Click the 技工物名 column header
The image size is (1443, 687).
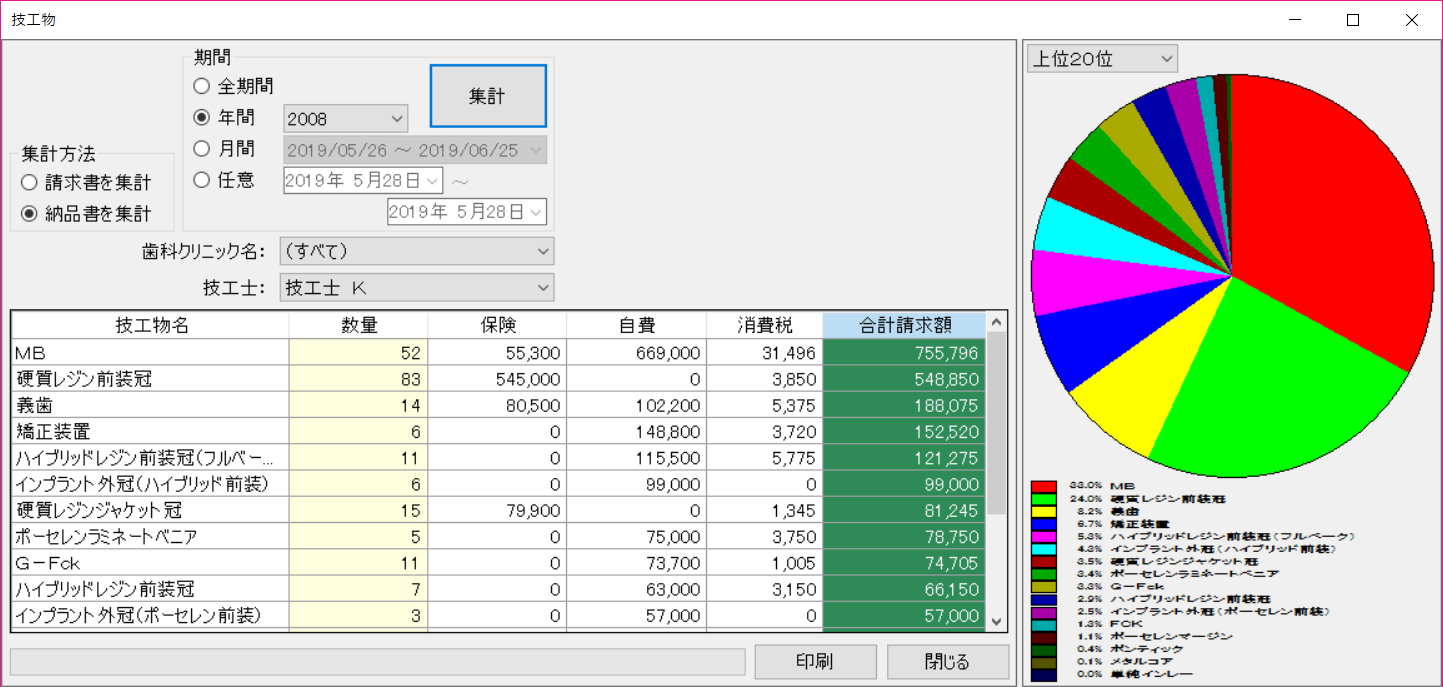tap(151, 325)
